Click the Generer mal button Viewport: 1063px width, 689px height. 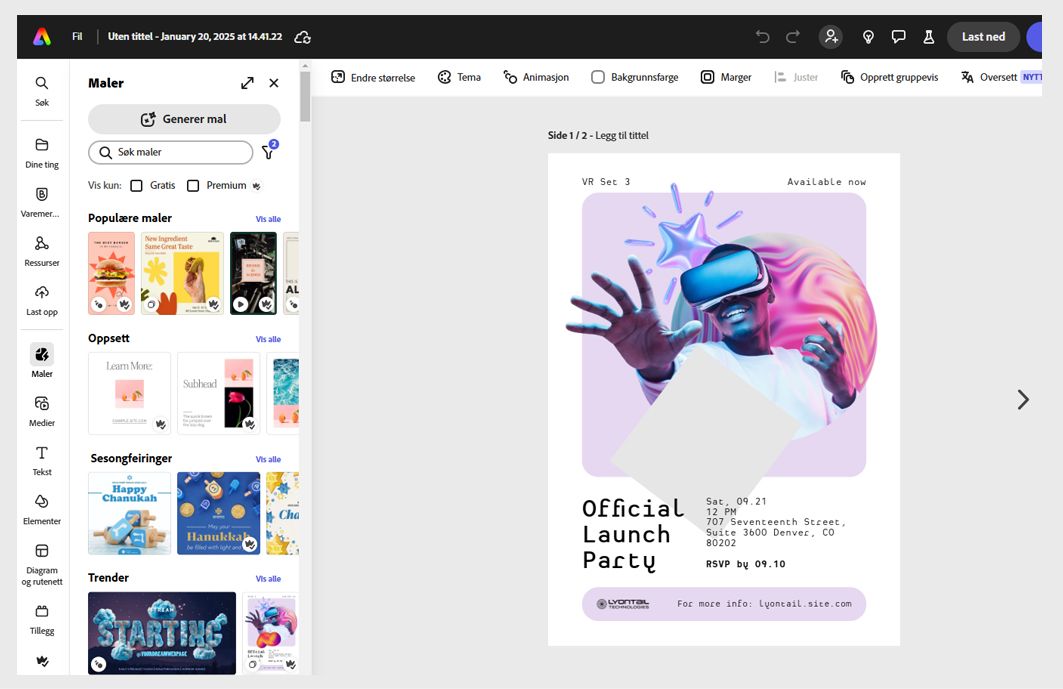[x=183, y=121]
